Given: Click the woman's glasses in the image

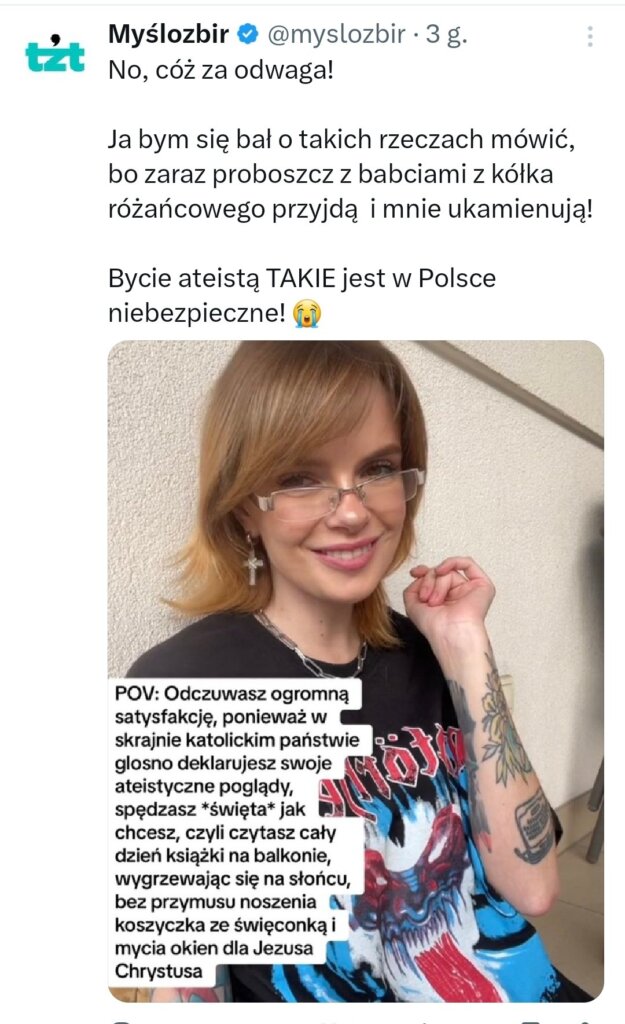Looking at the screenshot, I should 339,494.
